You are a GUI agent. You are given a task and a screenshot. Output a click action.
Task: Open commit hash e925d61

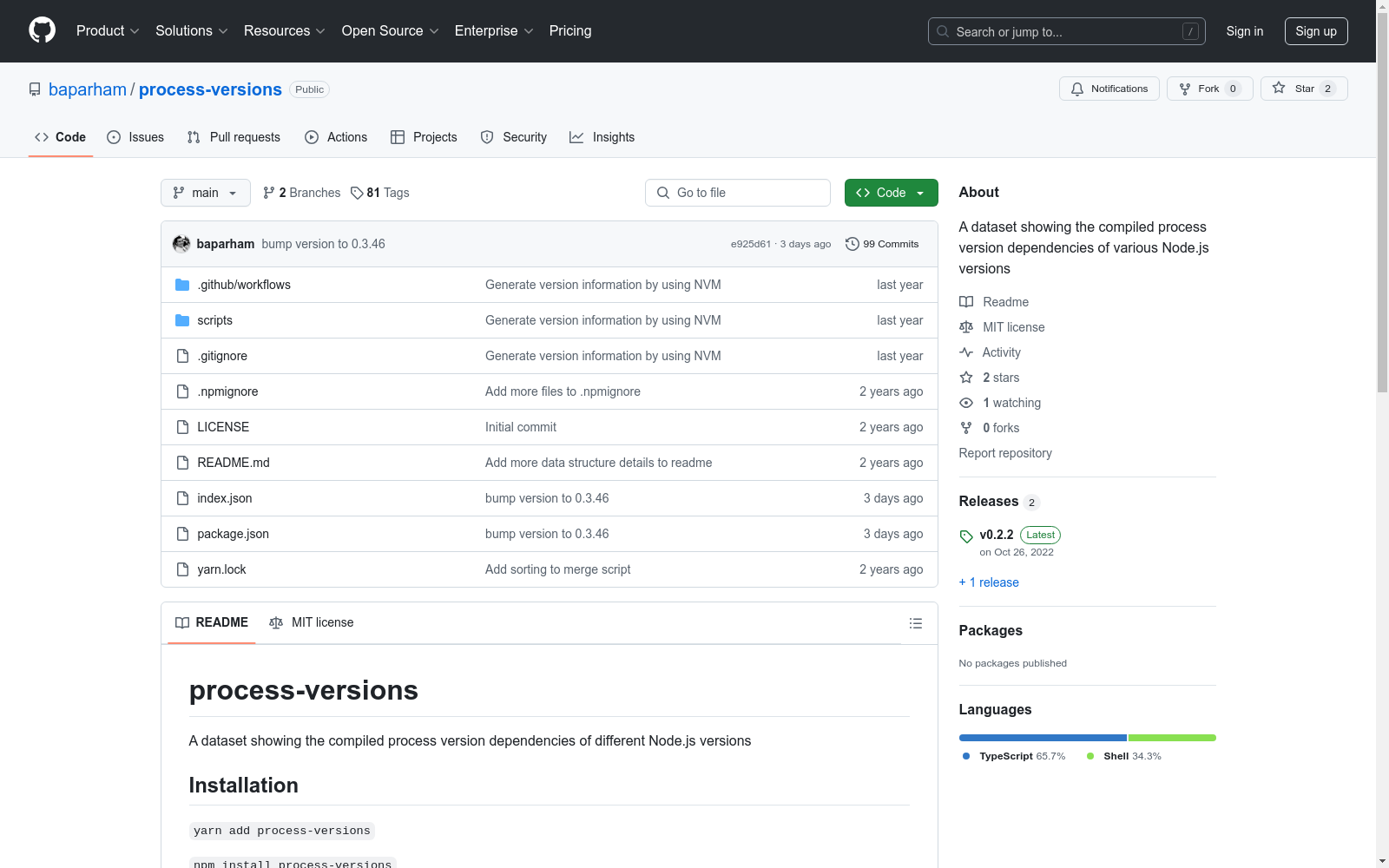coord(751,244)
